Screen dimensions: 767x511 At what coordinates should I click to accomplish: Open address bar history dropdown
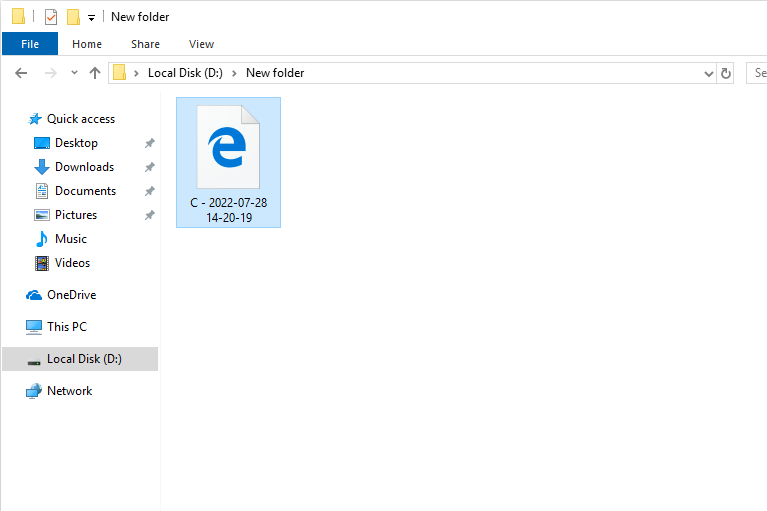[708, 74]
